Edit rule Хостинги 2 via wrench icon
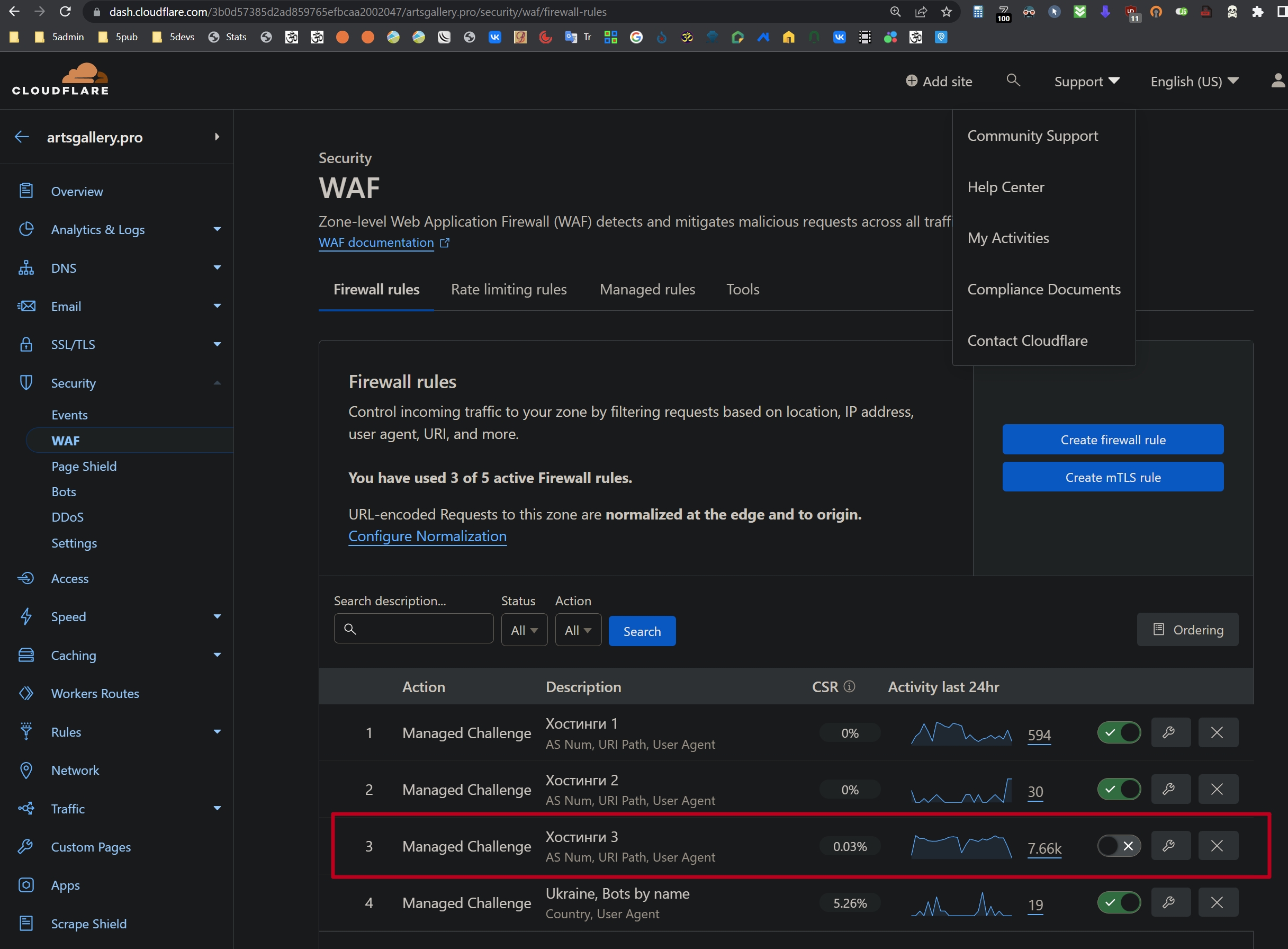This screenshot has height=949, width=1288. pos(1171,789)
